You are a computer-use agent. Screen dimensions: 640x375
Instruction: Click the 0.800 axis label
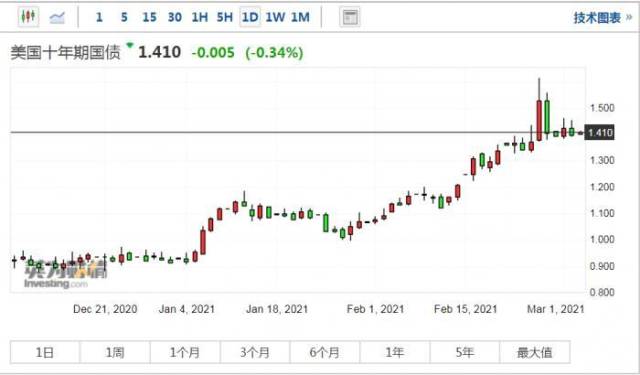coord(602,292)
